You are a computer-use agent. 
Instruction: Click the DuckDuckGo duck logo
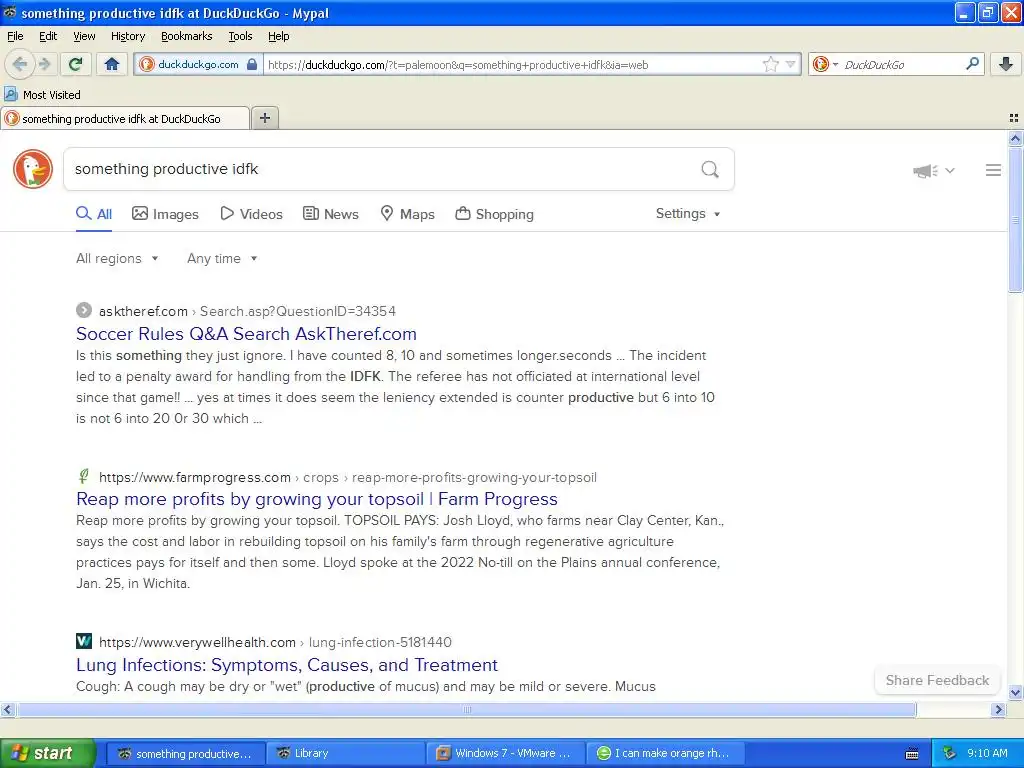(x=33, y=169)
